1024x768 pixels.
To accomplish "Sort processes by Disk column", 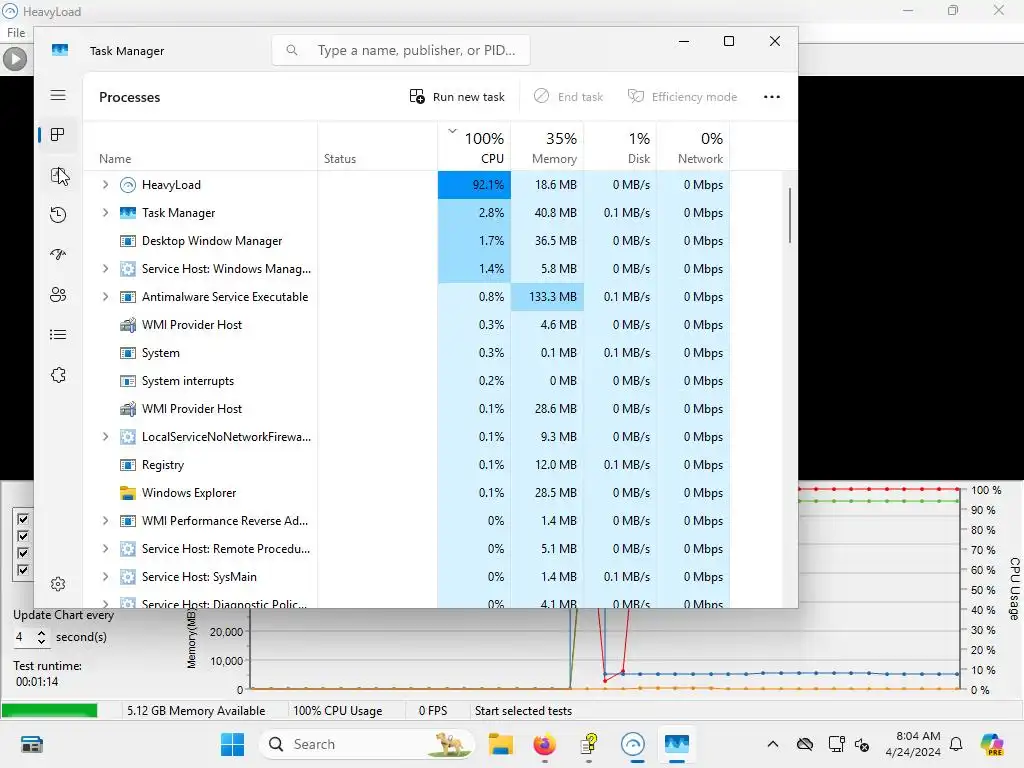I will click(x=620, y=146).
